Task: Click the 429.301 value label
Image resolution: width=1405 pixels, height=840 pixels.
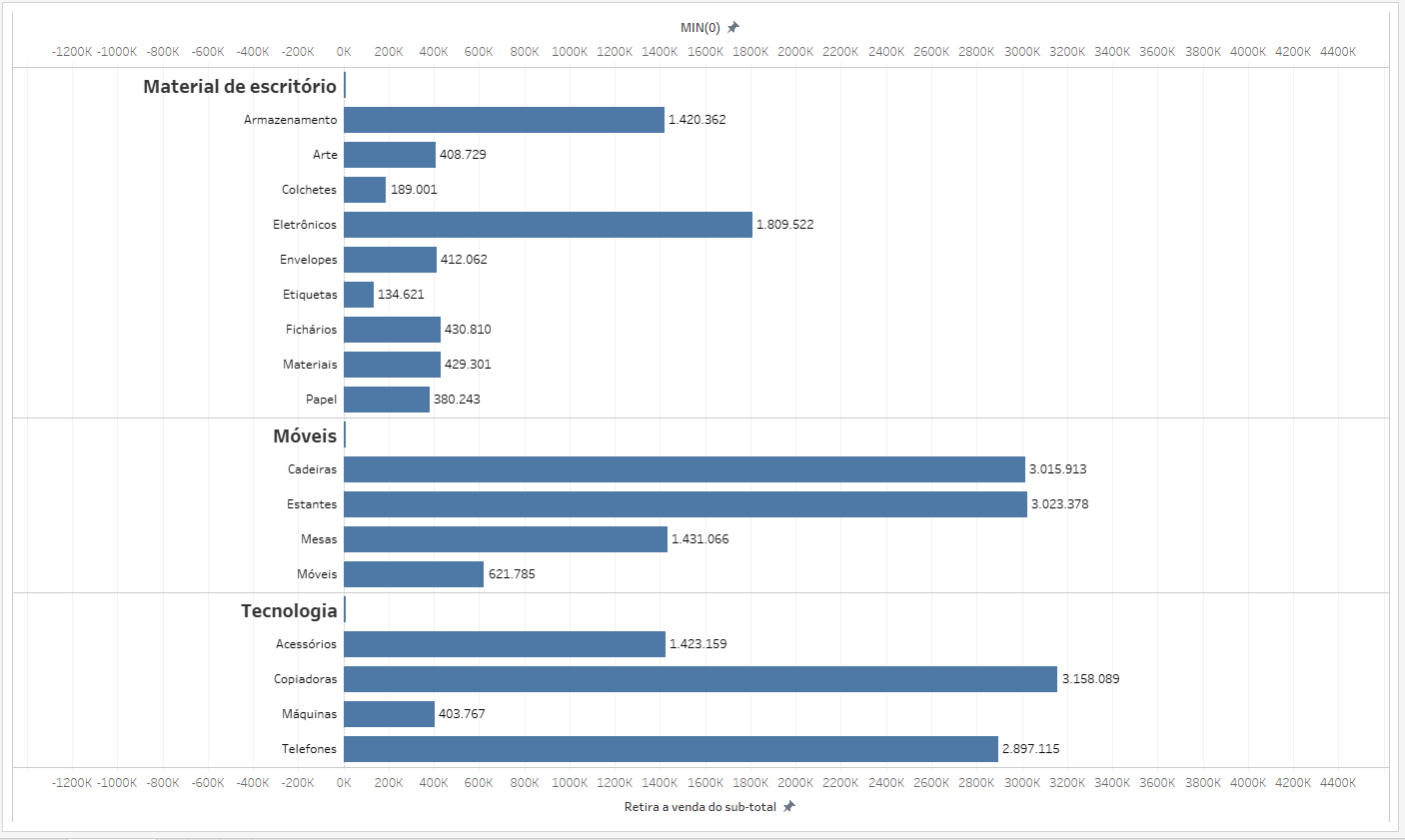Action: pyautogui.click(x=468, y=365)
